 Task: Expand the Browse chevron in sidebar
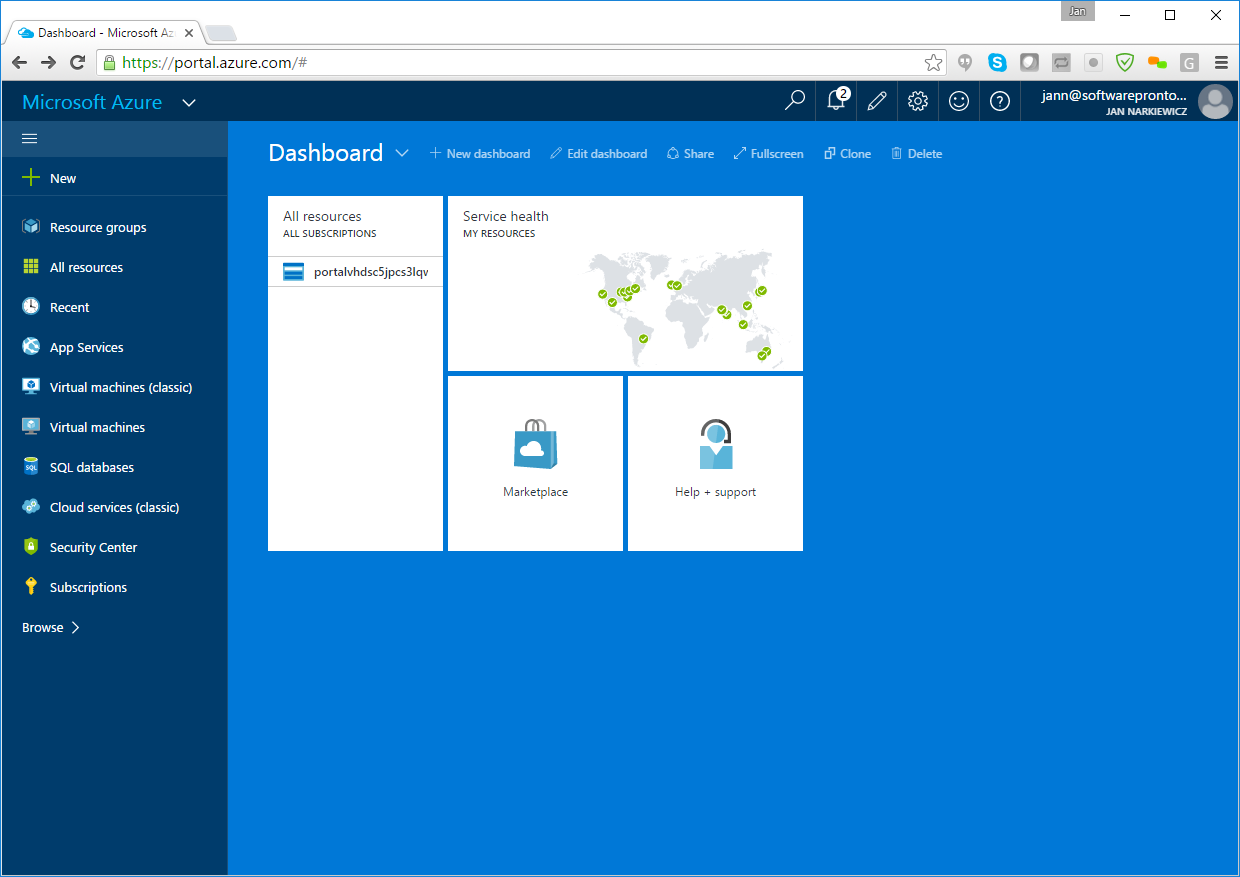75,628
